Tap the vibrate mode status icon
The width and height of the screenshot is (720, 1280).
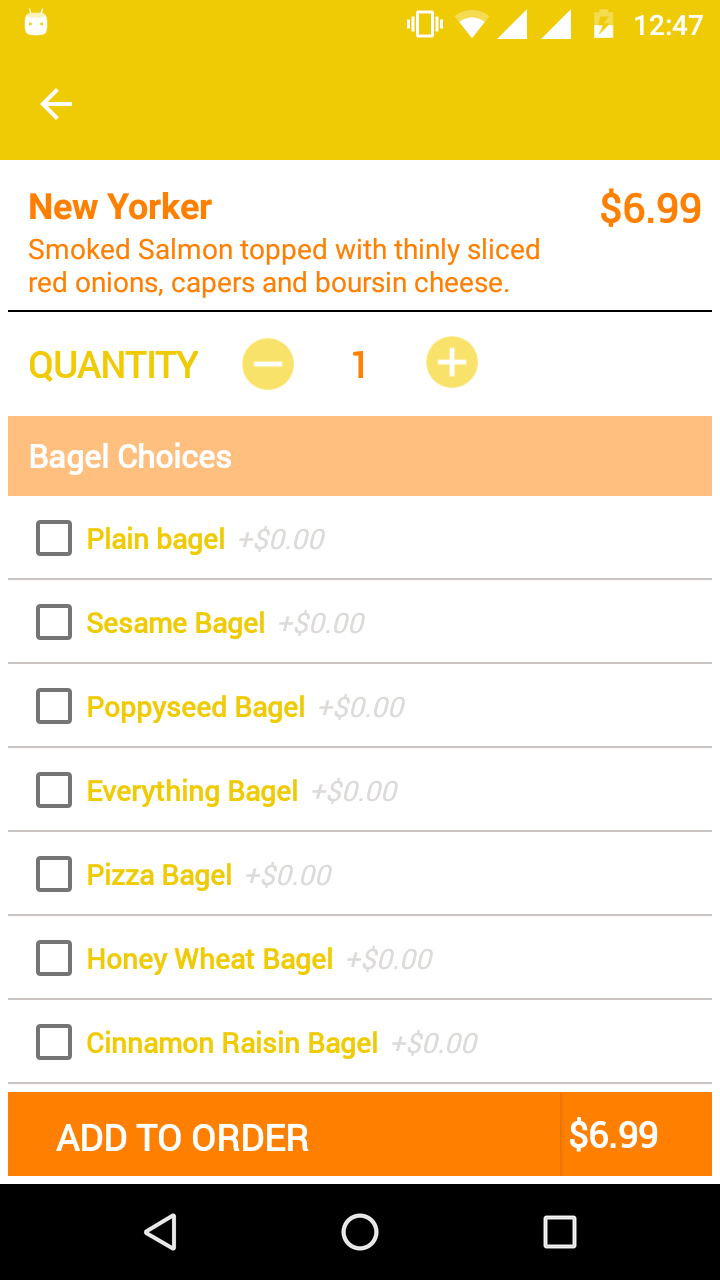(424, 24)
